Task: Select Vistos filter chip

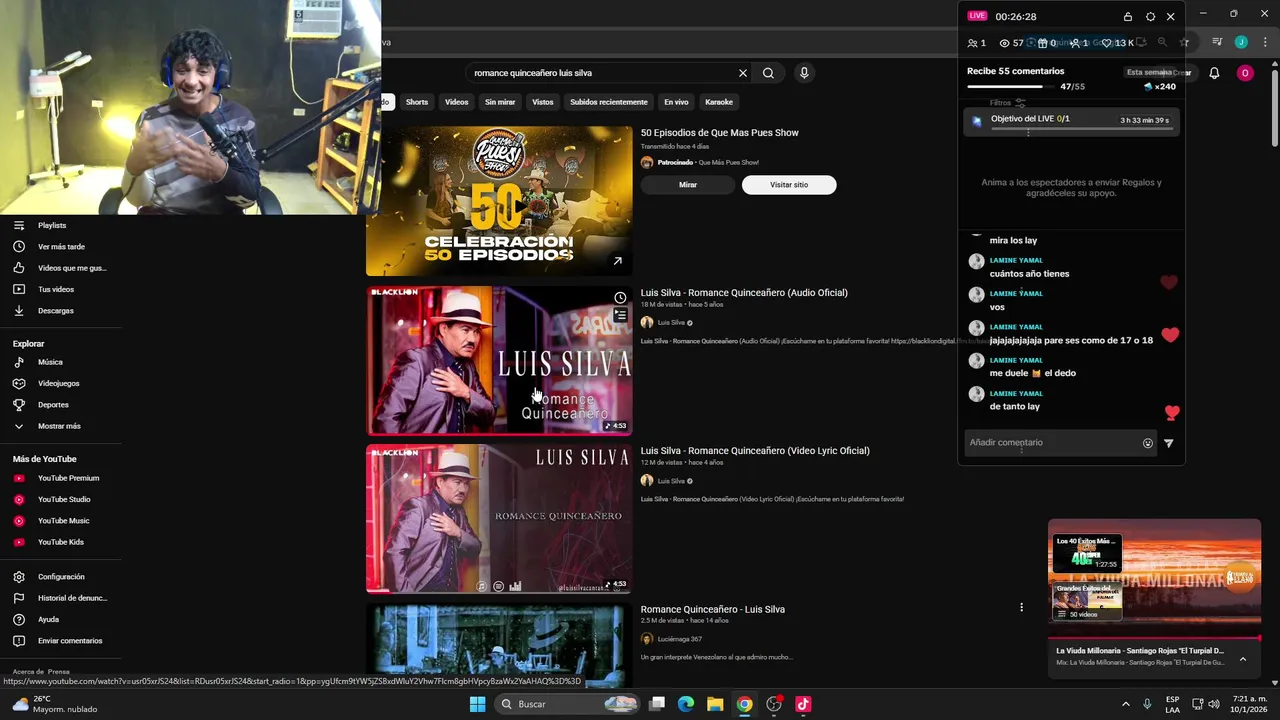Action: point(543,102)
